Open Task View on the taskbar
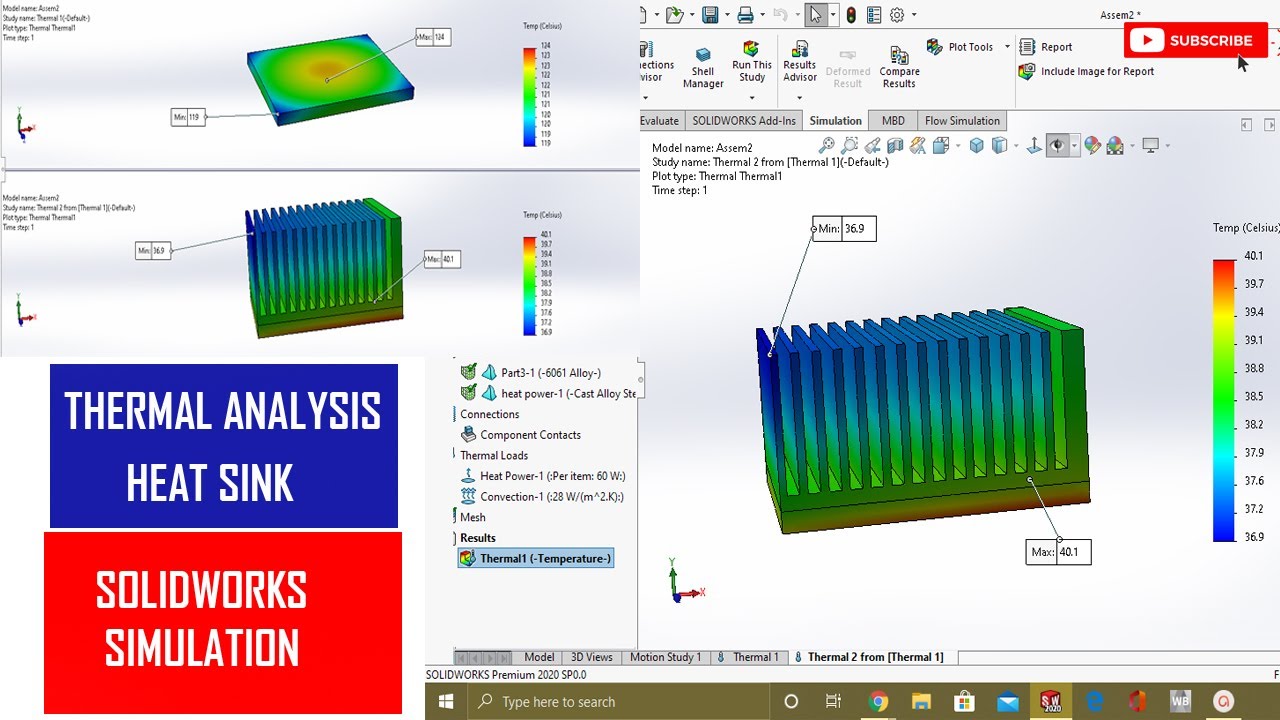 click(x=833, y=701)
